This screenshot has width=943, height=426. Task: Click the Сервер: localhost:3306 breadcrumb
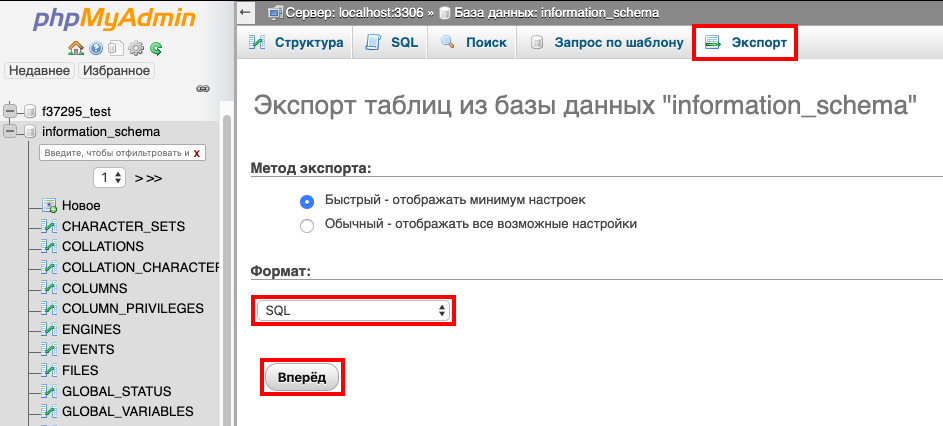tap(355, 12)
